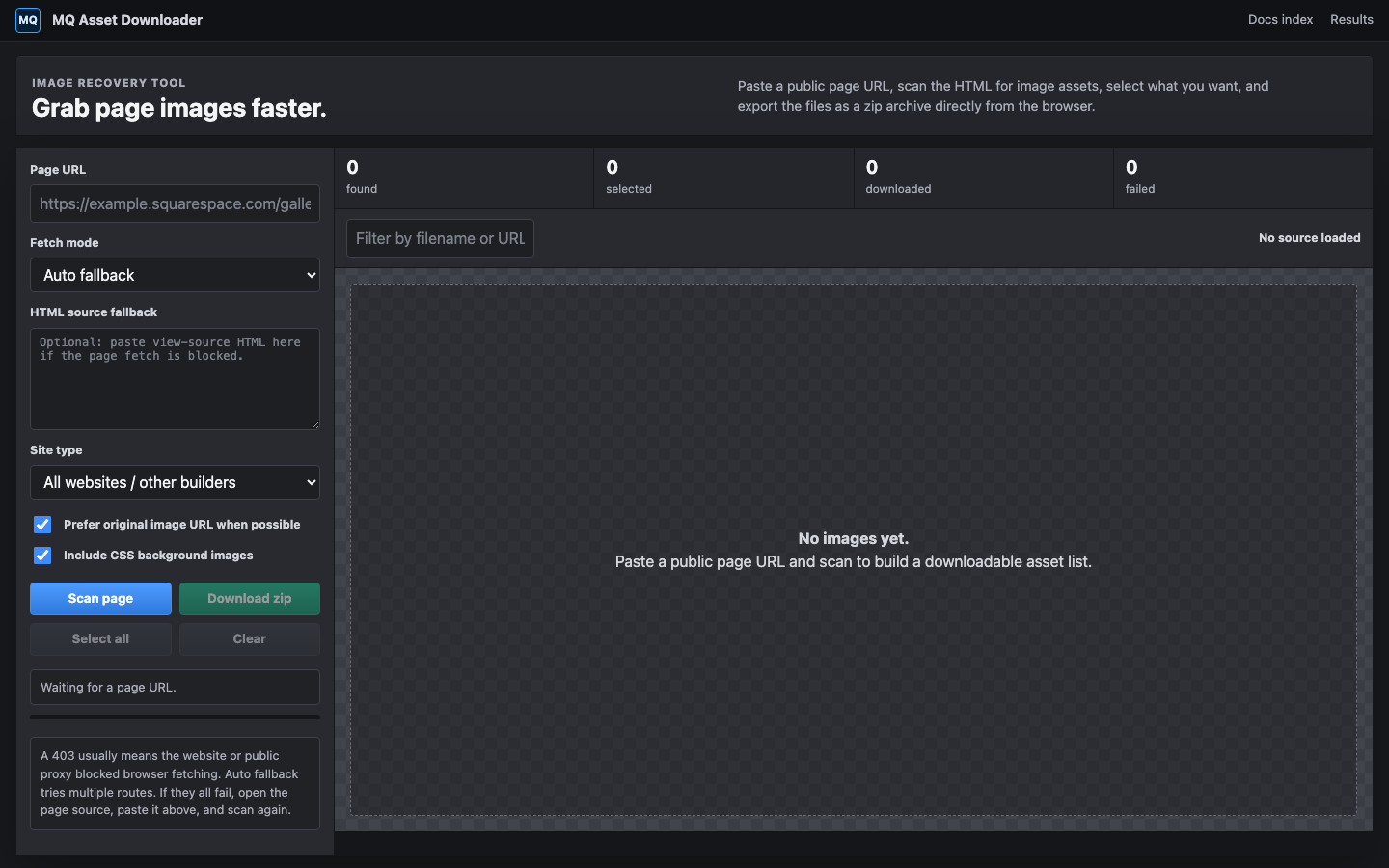This screenshot has width=1389, height=868.
Task: Click the 'IMAGE RECOVERY TOOL' label
Action: click(x=109, y=83)
